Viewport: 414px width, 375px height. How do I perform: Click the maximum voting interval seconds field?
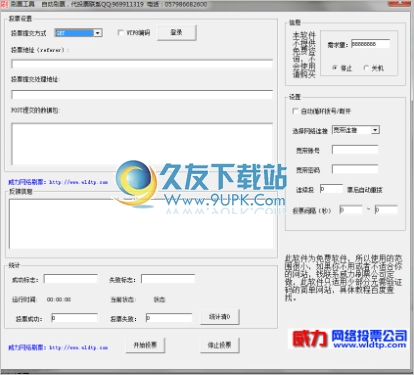click(386, 210)
